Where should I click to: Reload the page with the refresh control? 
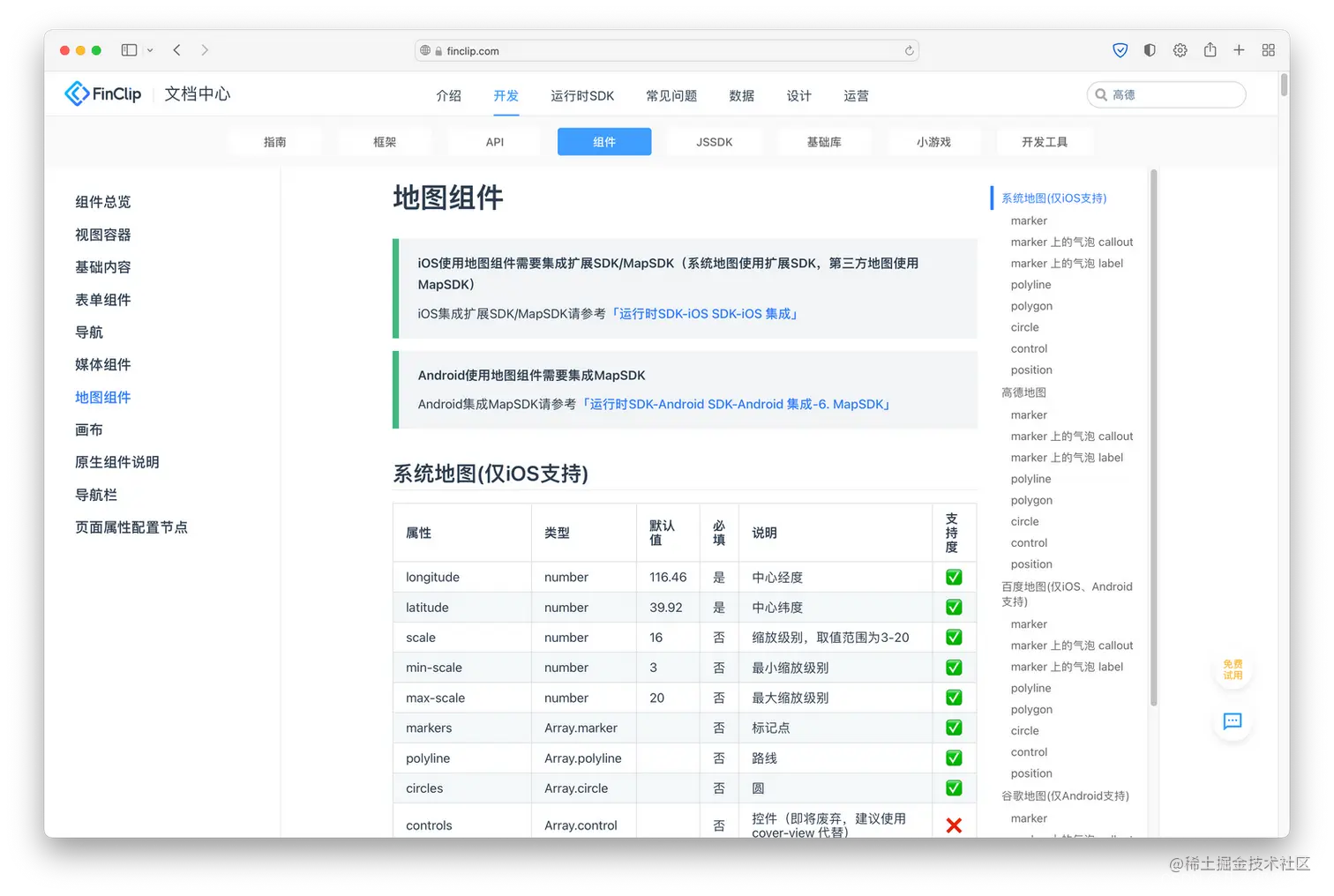(x=909, y=50)
